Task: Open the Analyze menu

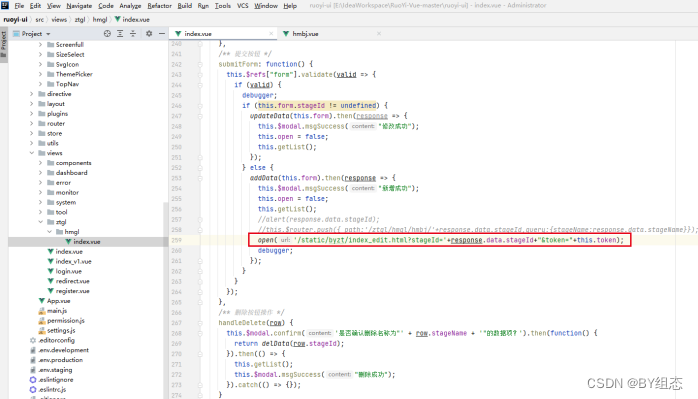Action: [x=130, y=6]
